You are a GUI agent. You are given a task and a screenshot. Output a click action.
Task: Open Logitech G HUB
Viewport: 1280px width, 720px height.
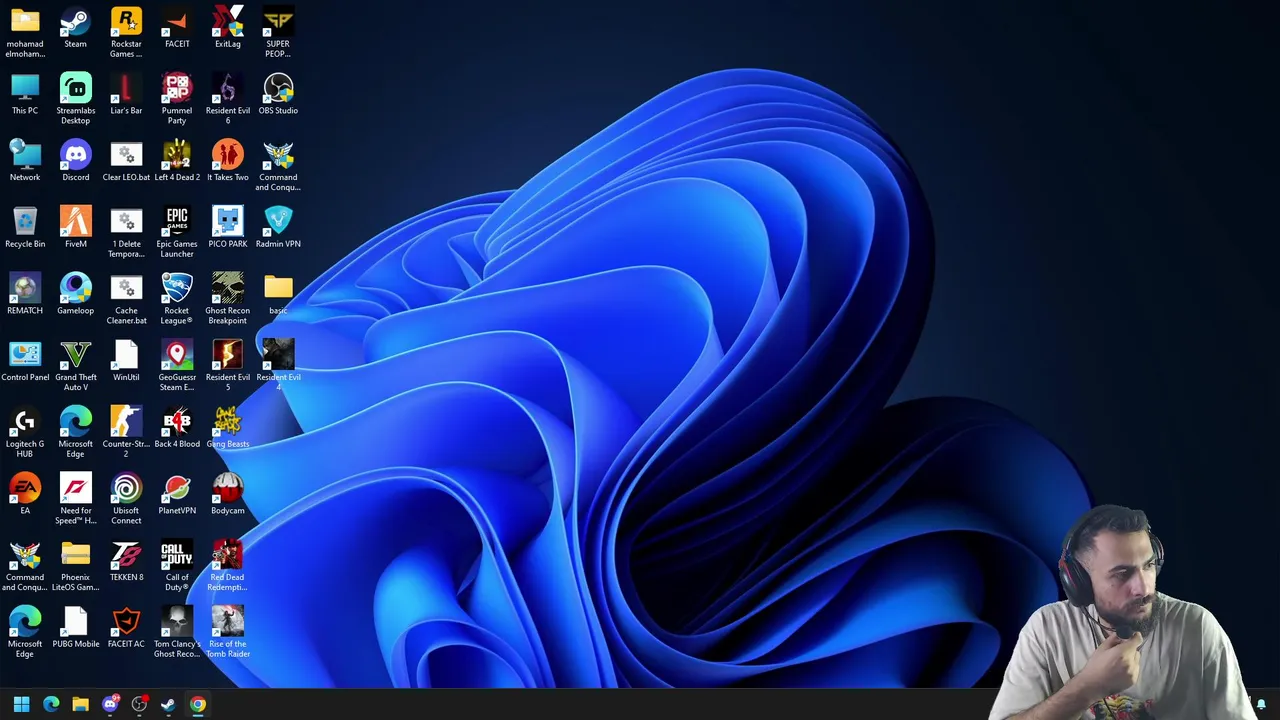[25, 431]
